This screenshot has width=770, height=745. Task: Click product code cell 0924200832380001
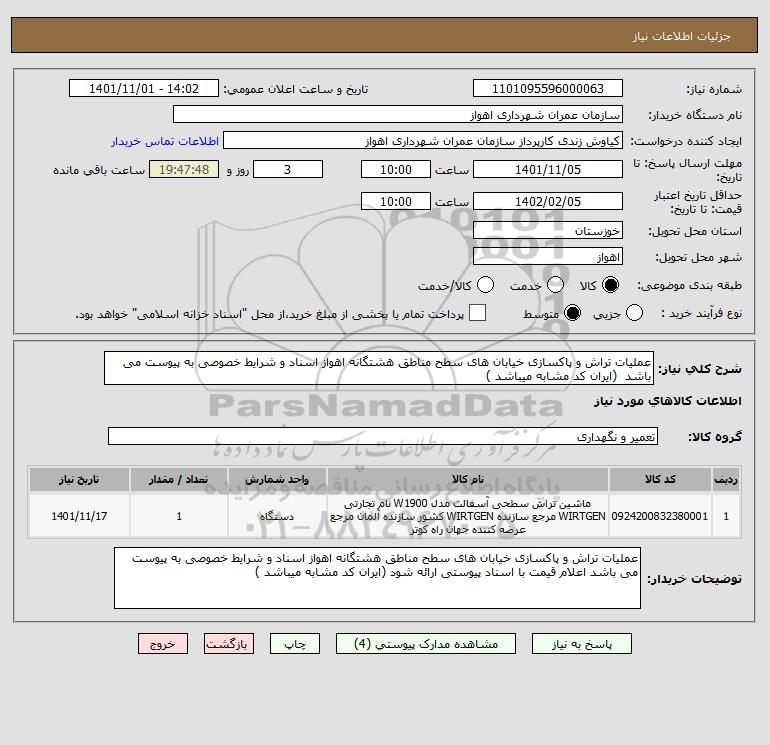click(x=660, y=516)
